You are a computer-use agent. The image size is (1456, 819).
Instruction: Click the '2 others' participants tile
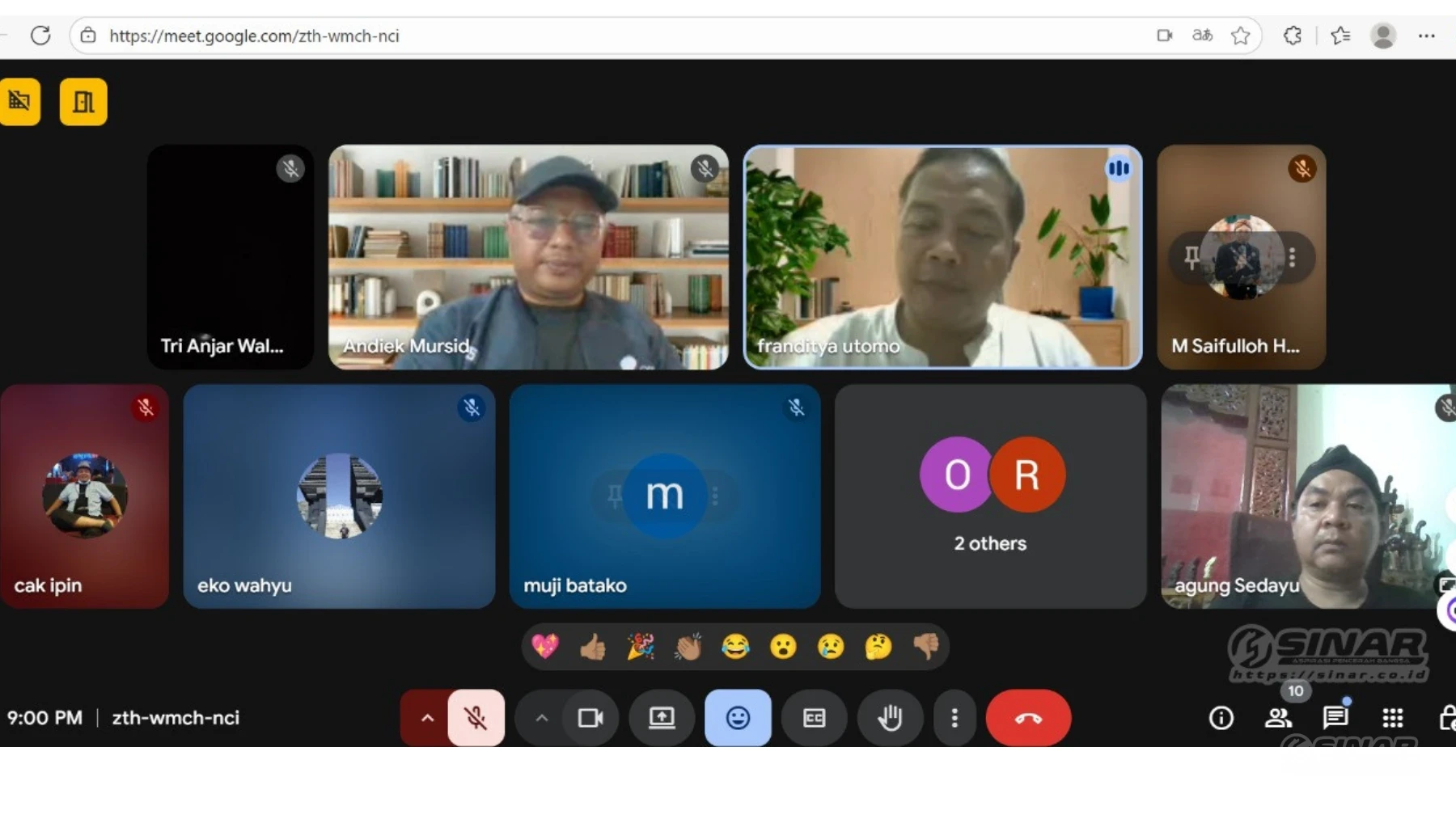pyautogui.click(x=990, y=496)
